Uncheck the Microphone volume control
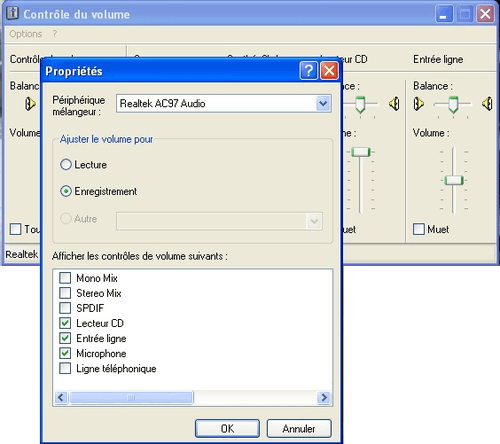 [x=65, y=353]
